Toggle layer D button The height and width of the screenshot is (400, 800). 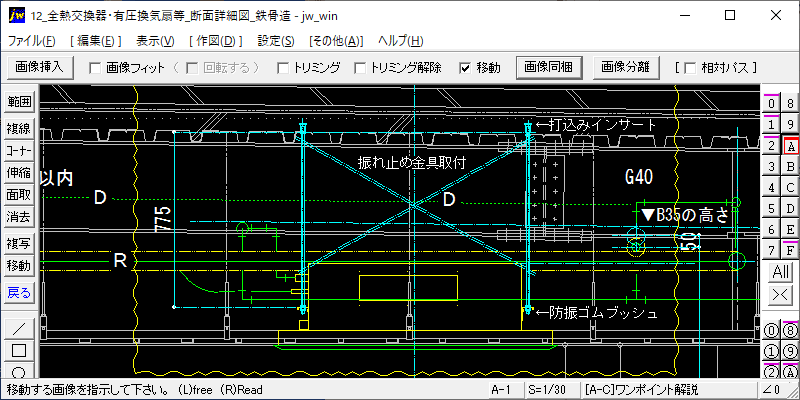(x=790, y=209)
